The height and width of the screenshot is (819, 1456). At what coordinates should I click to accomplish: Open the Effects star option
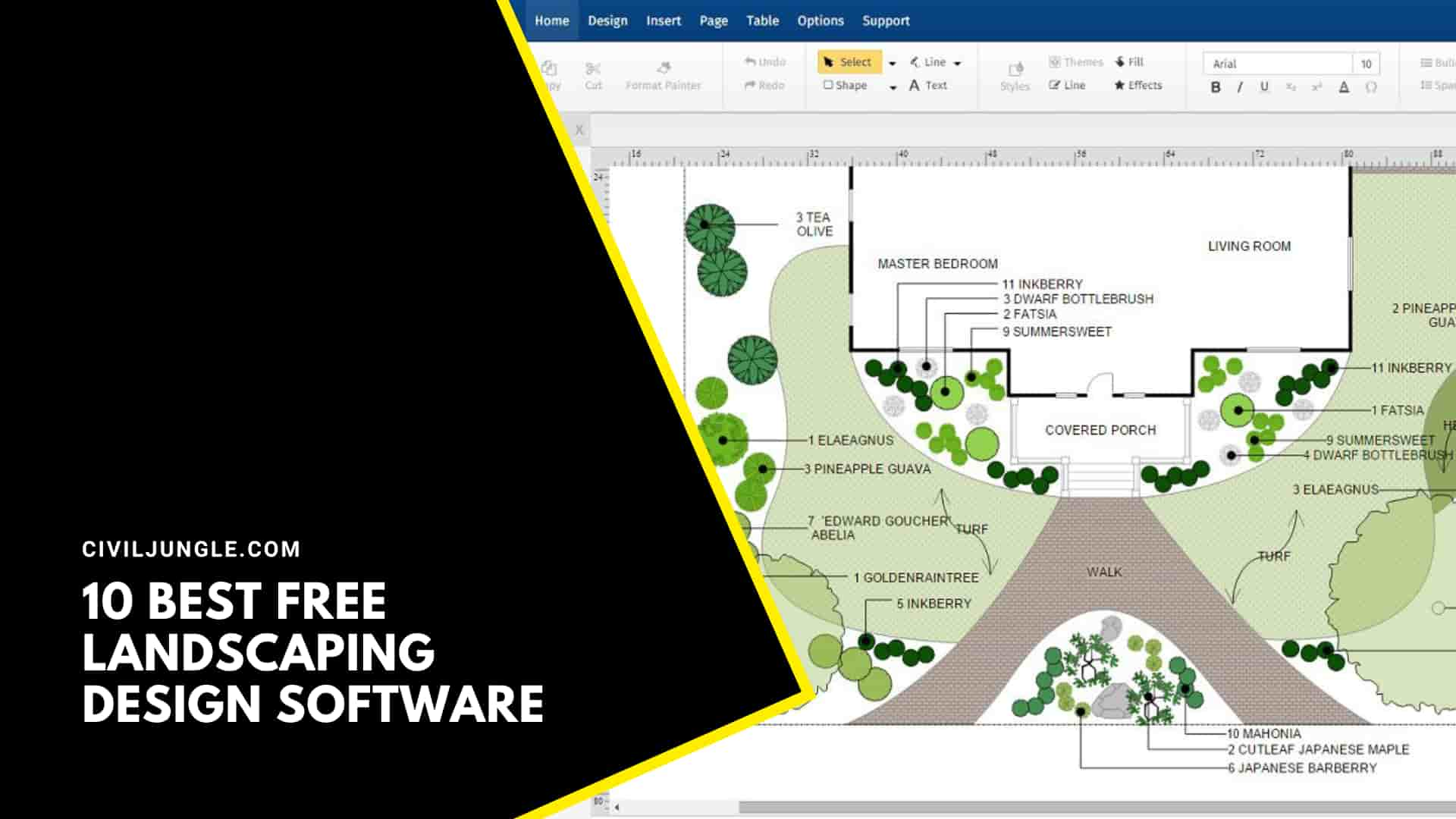(x=1137, y=85)
